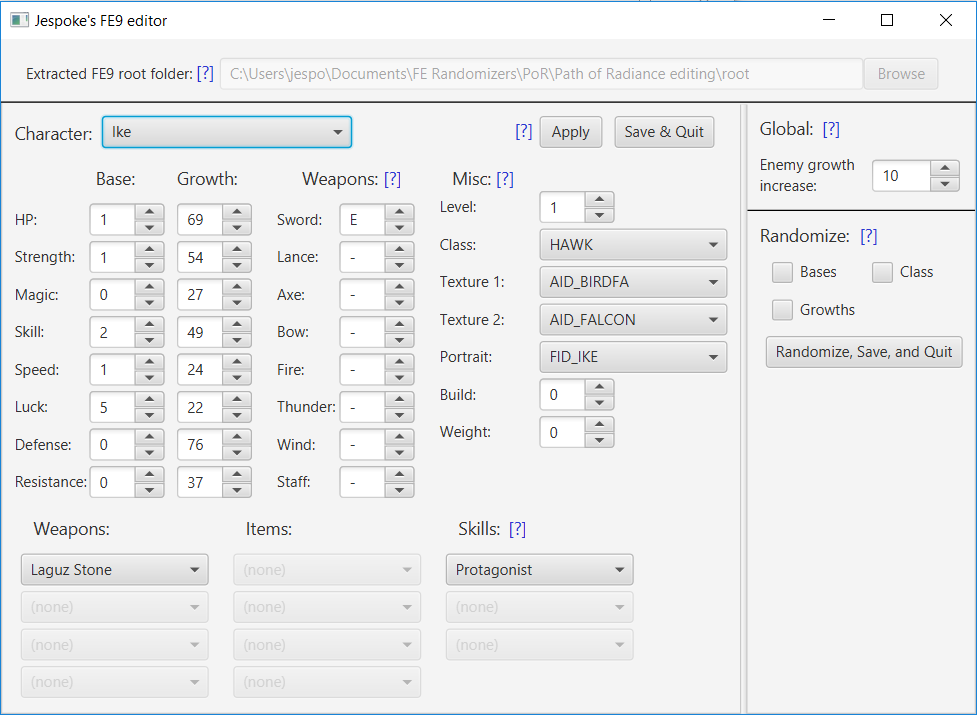Increase Skill growth with up arrow

237,324
